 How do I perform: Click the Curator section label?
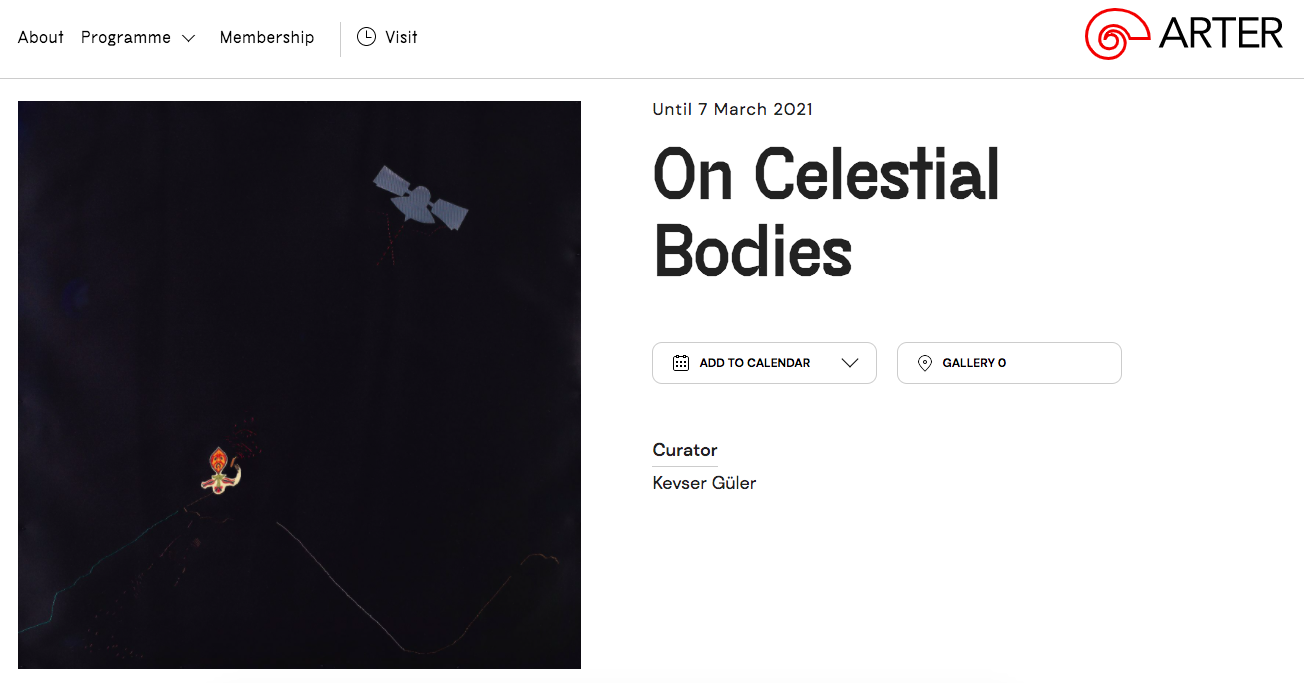tap(685, 450)
